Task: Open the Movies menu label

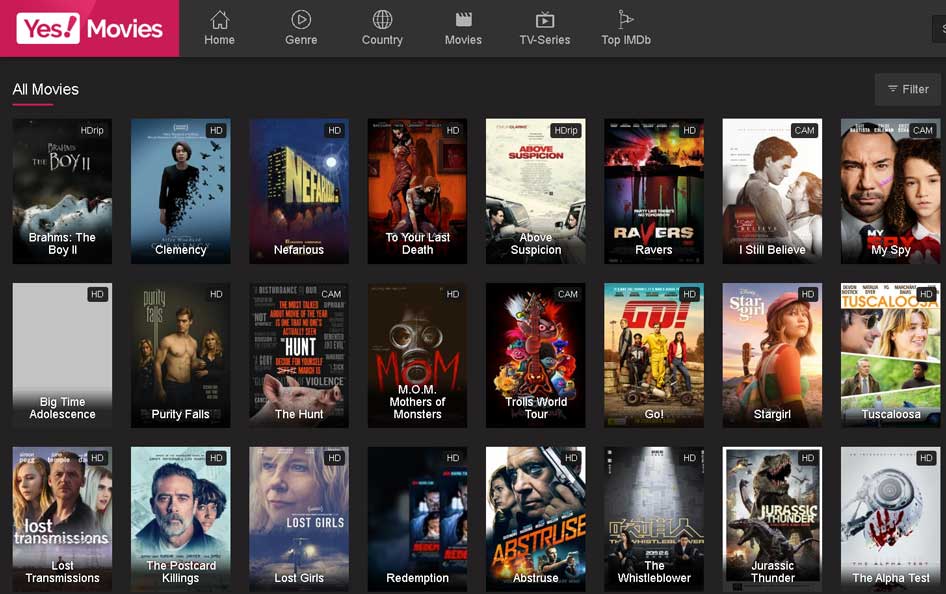Action: tap(463, 40)
